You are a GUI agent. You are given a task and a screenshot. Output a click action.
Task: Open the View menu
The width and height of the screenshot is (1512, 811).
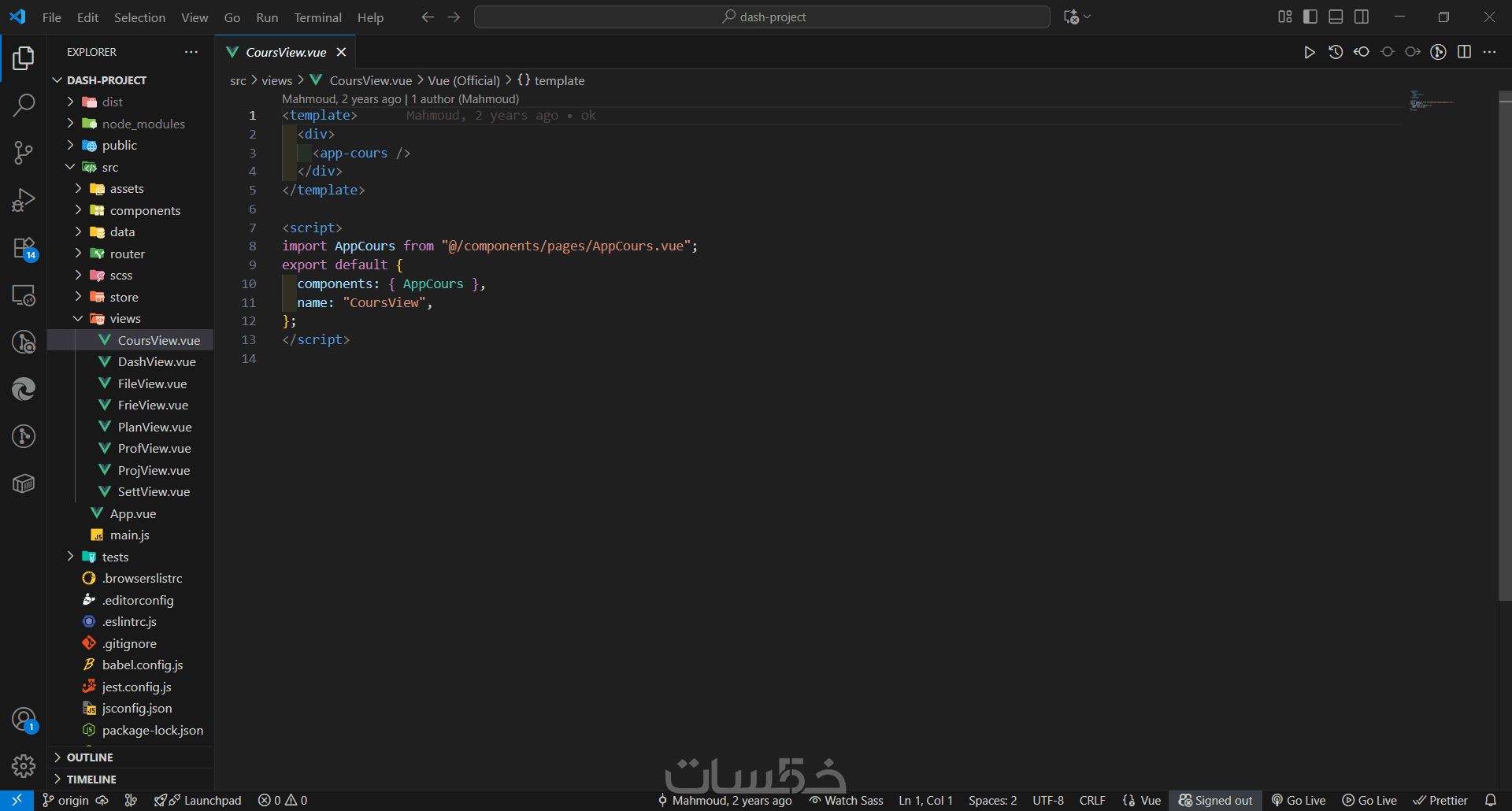coord(195,17)
